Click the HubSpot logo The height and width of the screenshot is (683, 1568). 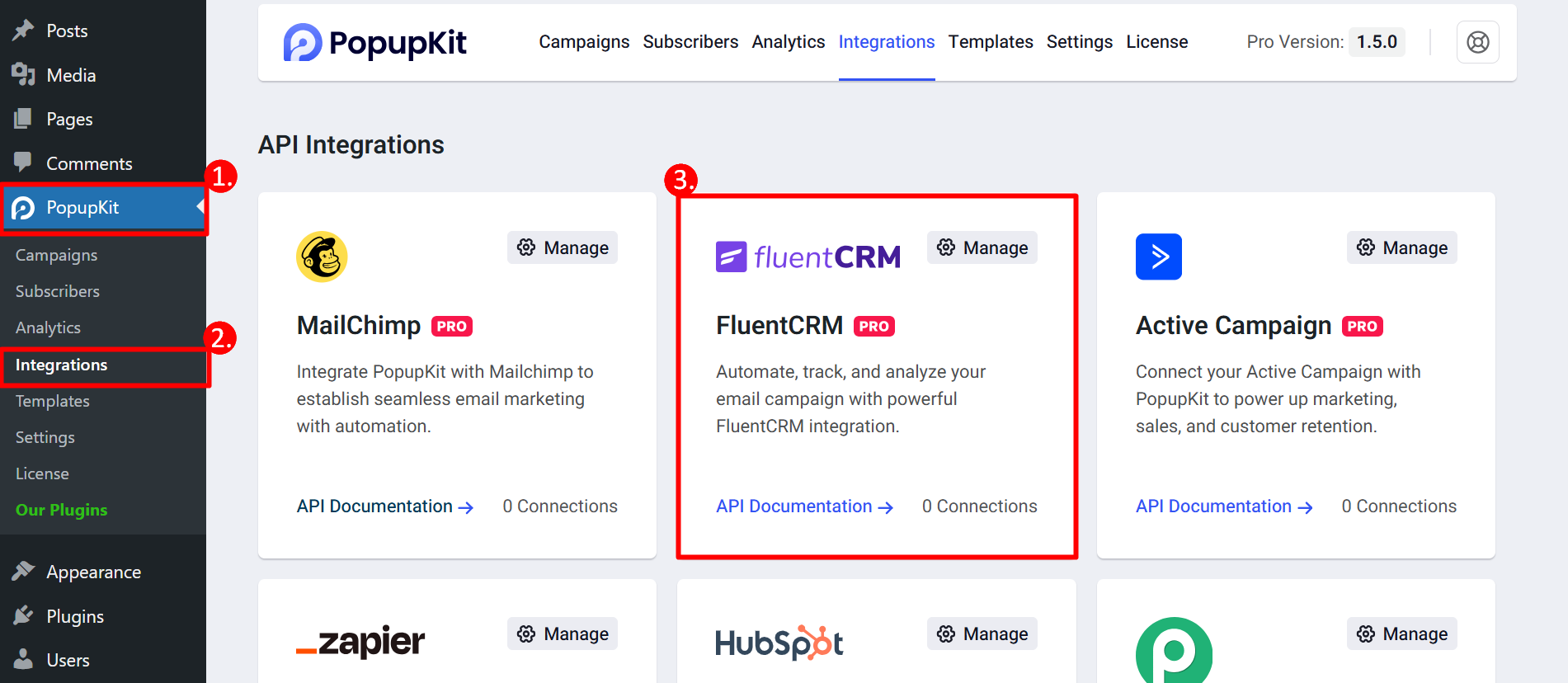click(779, 643)
